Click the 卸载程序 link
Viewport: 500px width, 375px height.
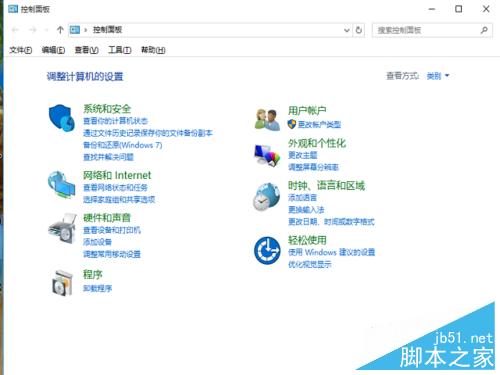tap(97, 288)
